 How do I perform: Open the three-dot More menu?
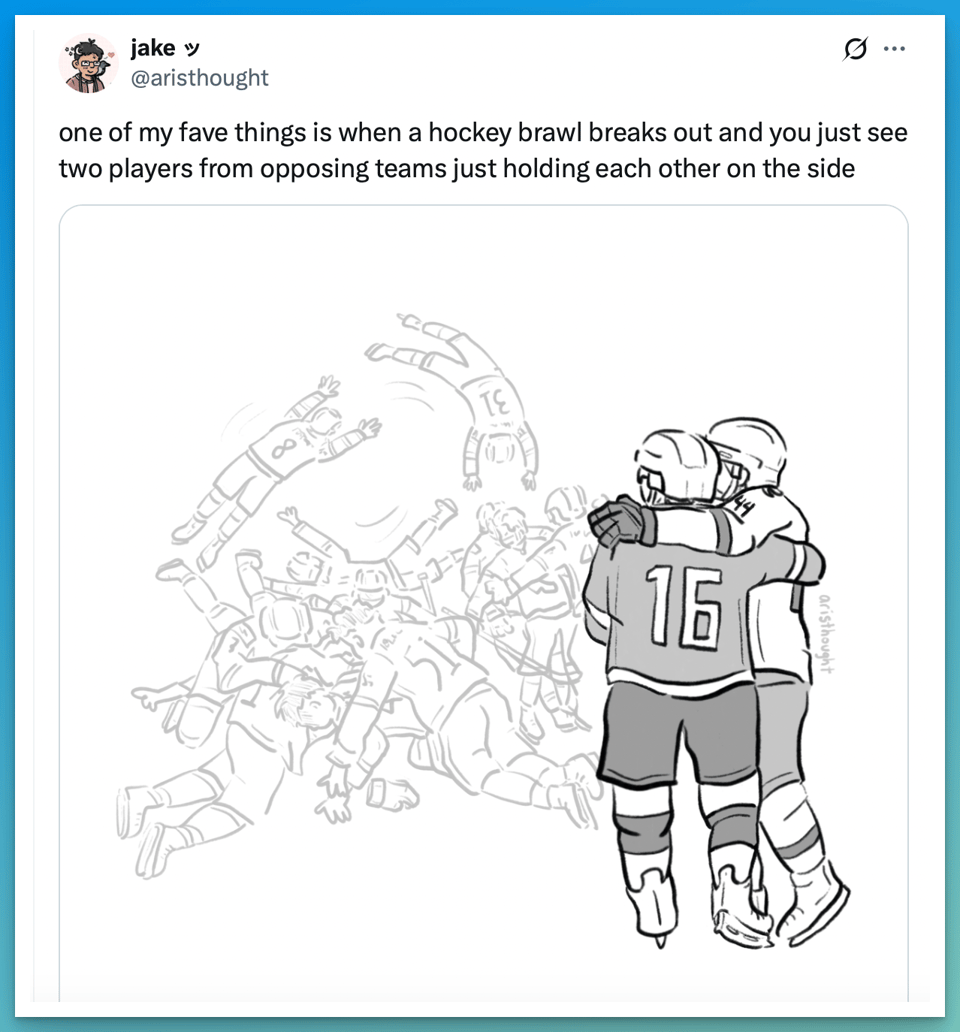(894, 49)
